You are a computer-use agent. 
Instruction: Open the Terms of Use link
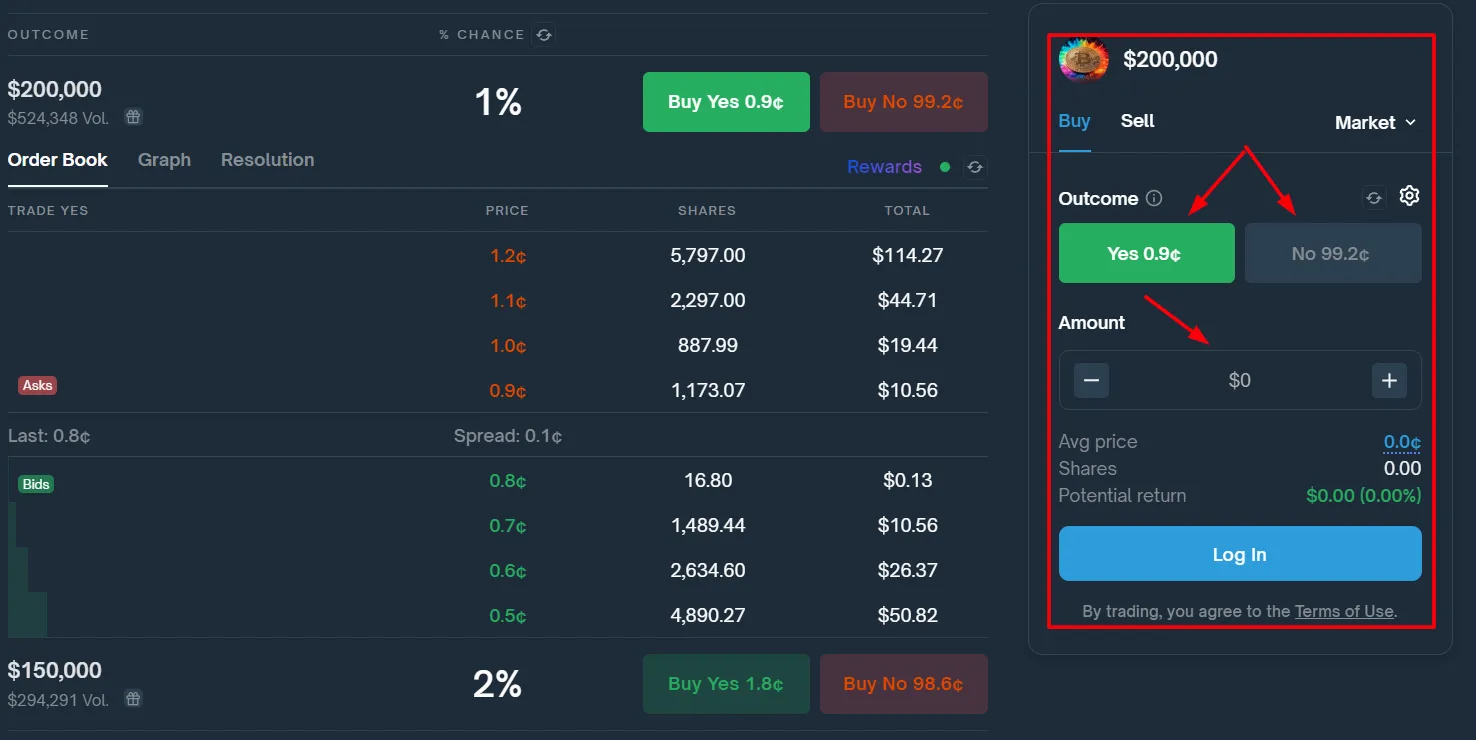(1344, 611)
